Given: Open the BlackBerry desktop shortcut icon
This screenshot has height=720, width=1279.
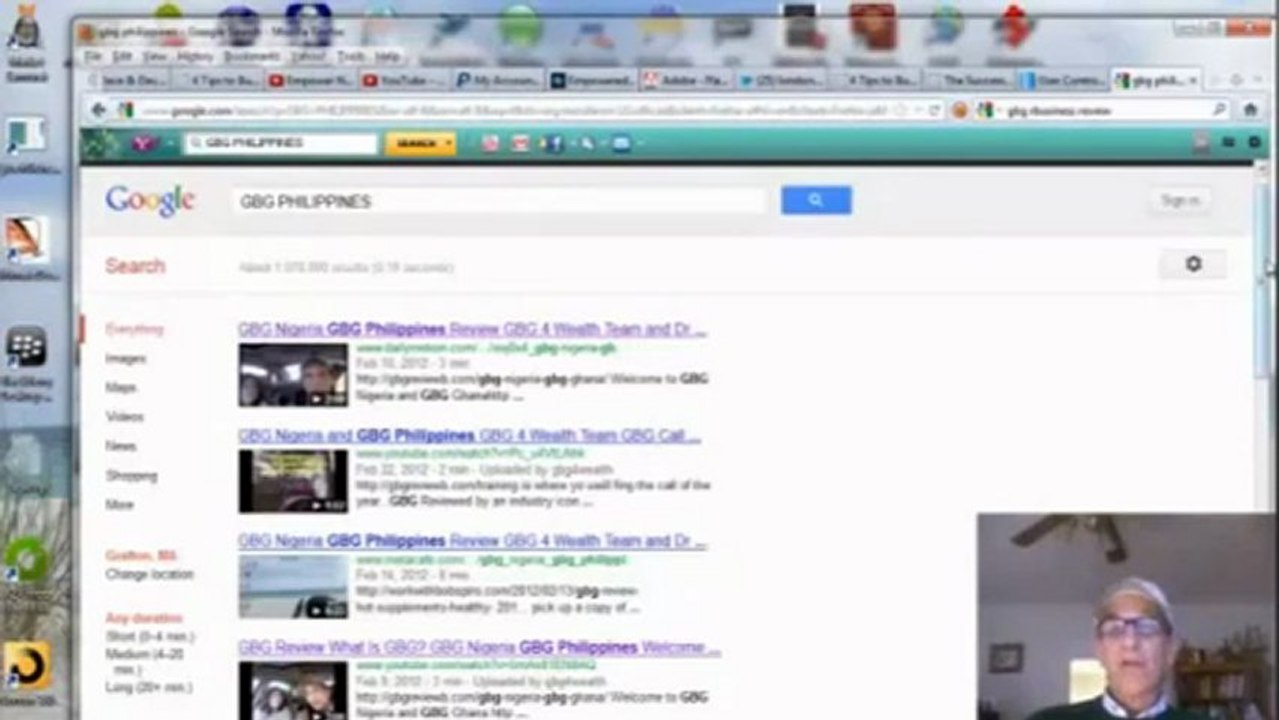Looking at the screenshot, I should point(26,346).
